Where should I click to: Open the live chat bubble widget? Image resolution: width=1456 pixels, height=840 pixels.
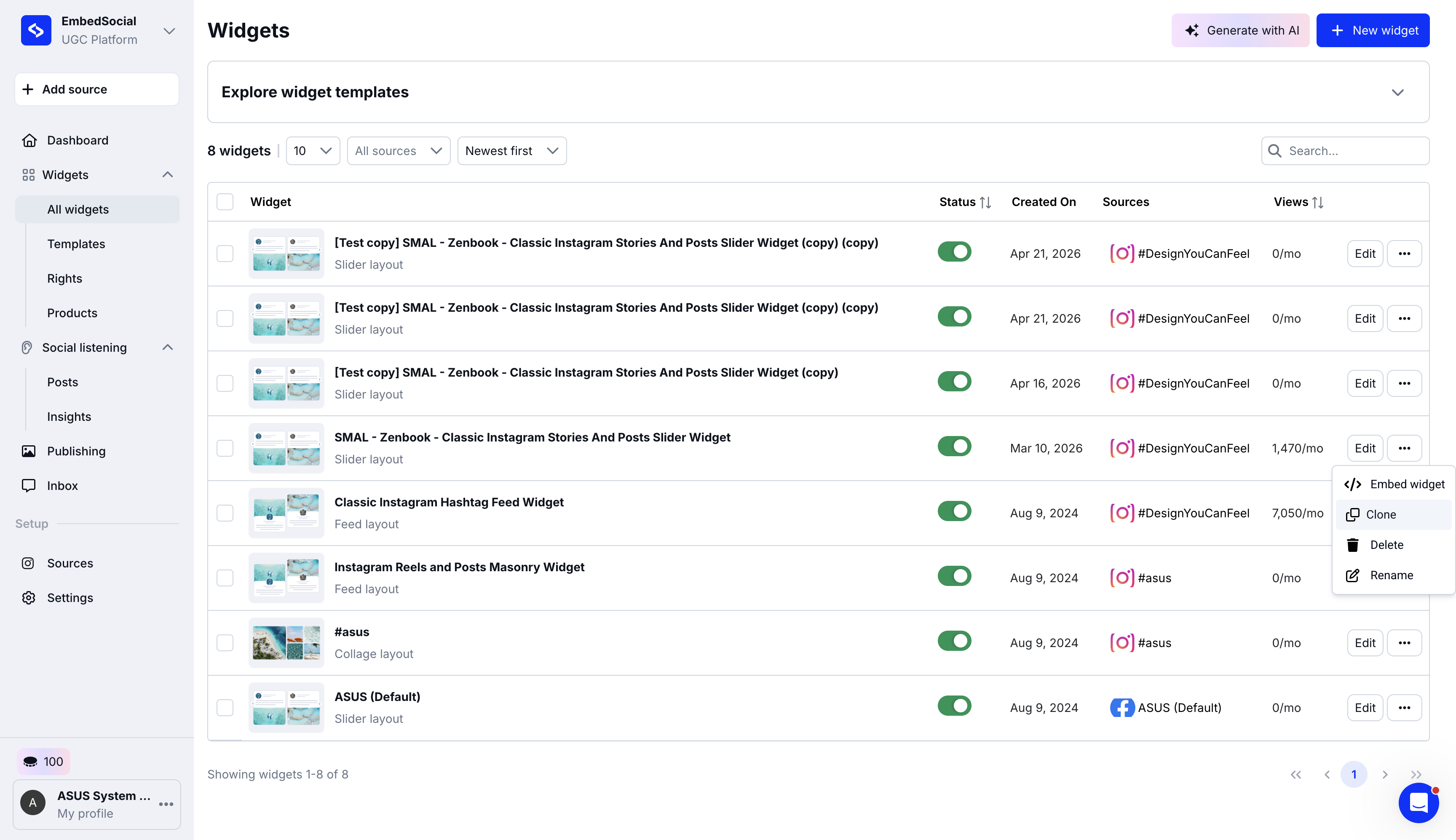tap(1418, 803)
